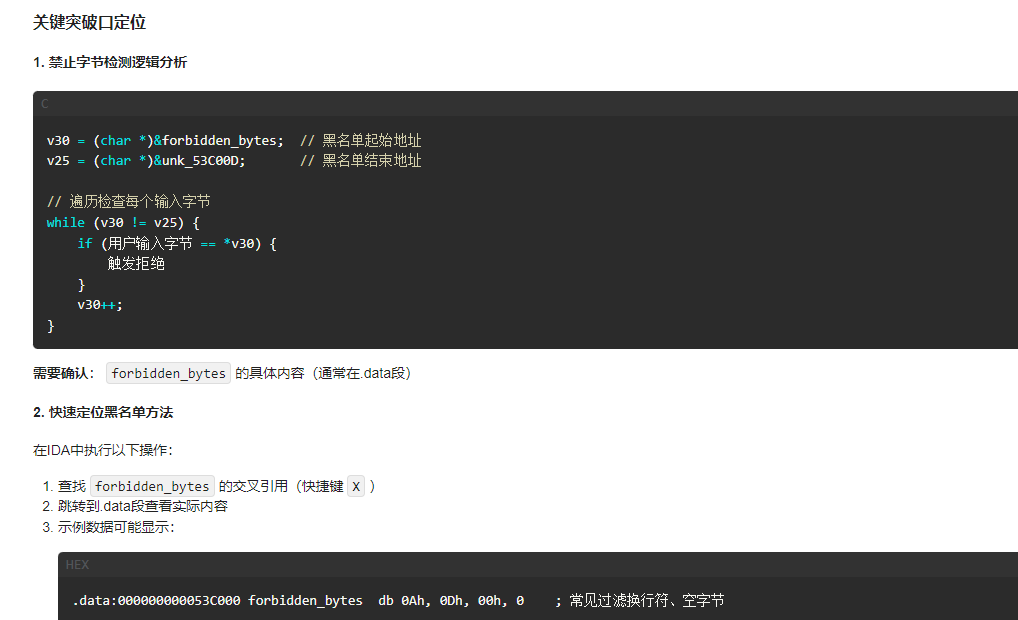Click inline code forbidden_bytes after 需要确认

168,373
